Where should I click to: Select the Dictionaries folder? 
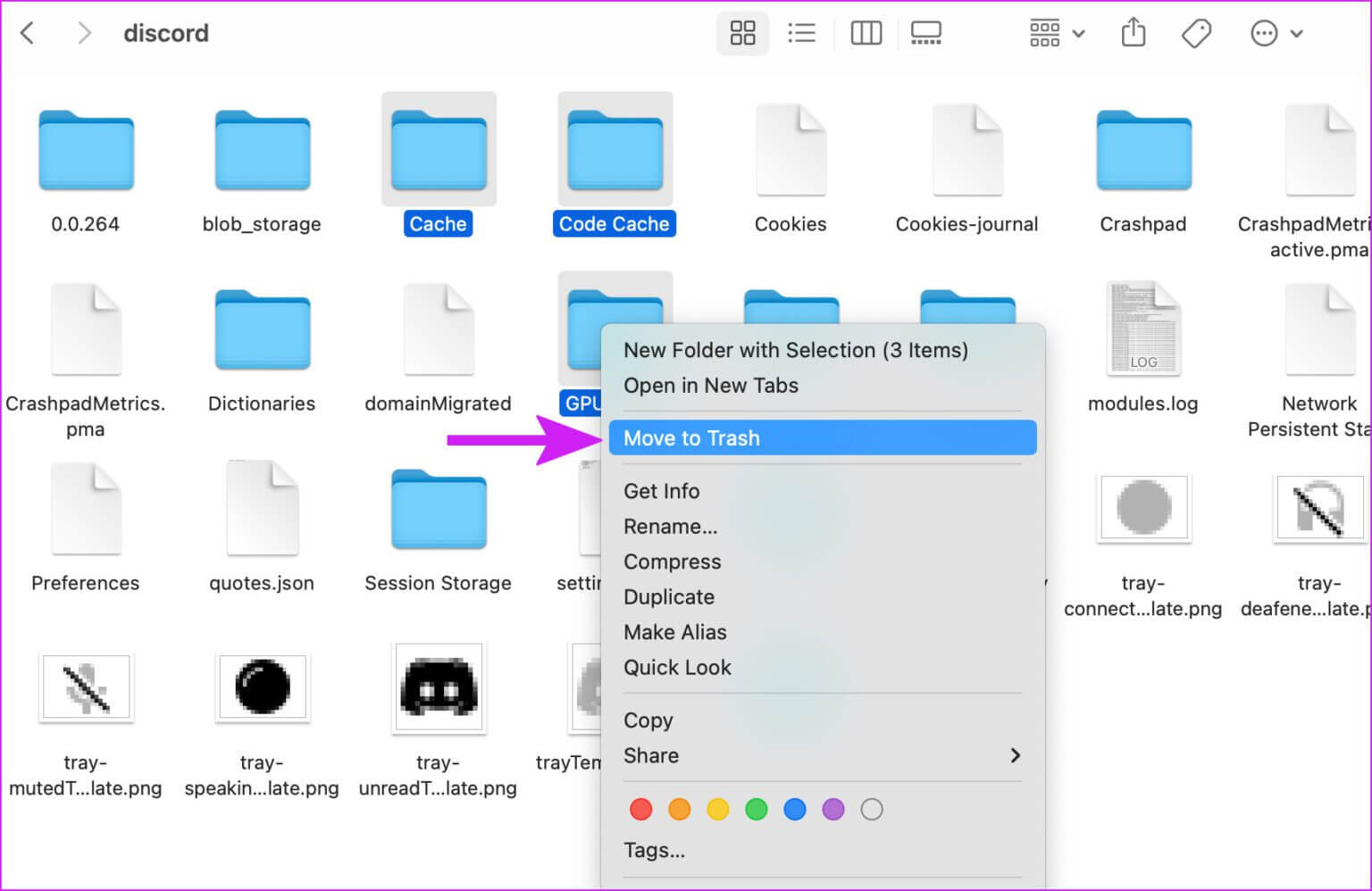(262, 329)
